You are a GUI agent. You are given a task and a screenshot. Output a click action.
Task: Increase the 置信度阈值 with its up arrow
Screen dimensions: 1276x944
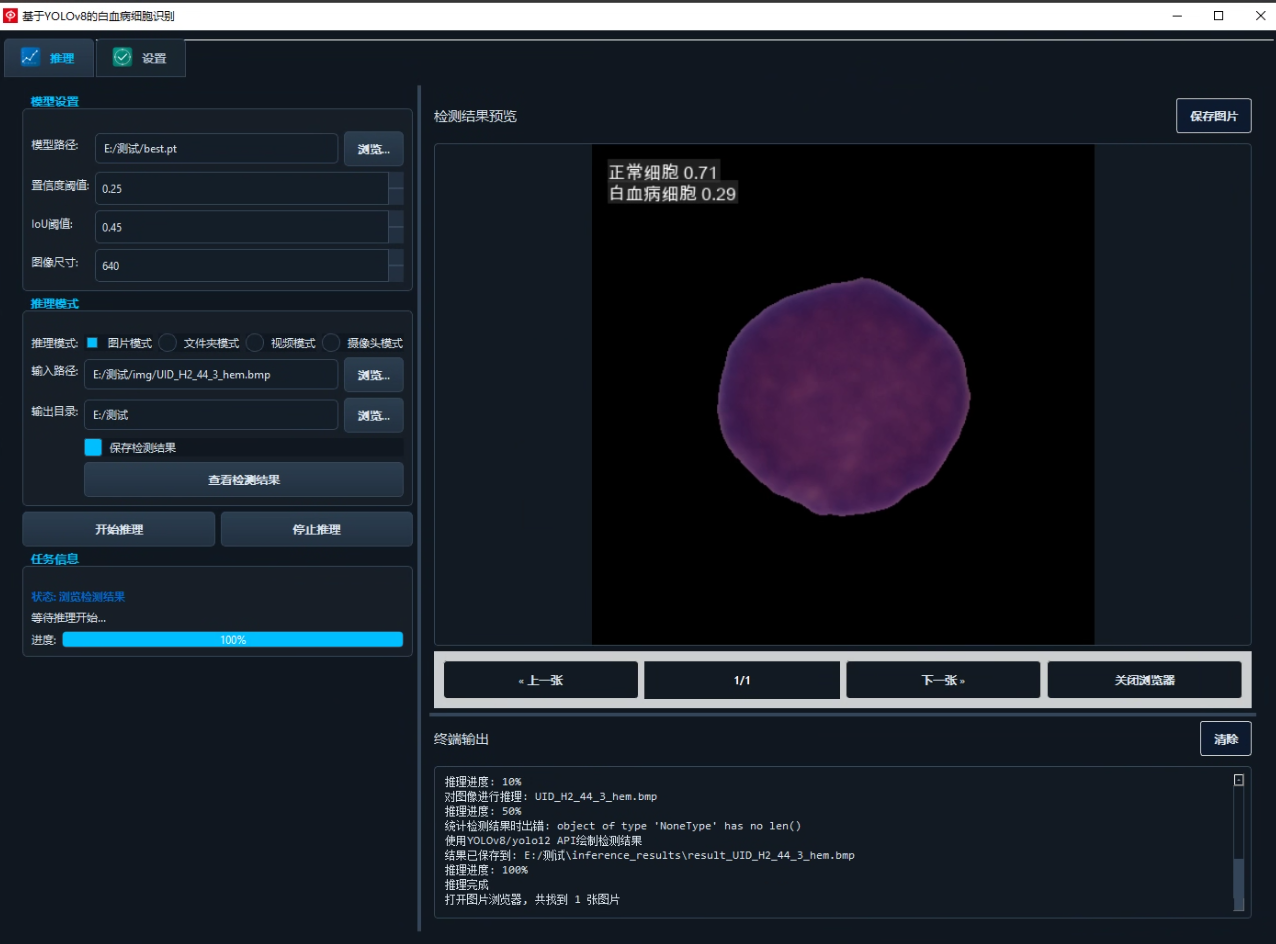(x=396, y=180)
